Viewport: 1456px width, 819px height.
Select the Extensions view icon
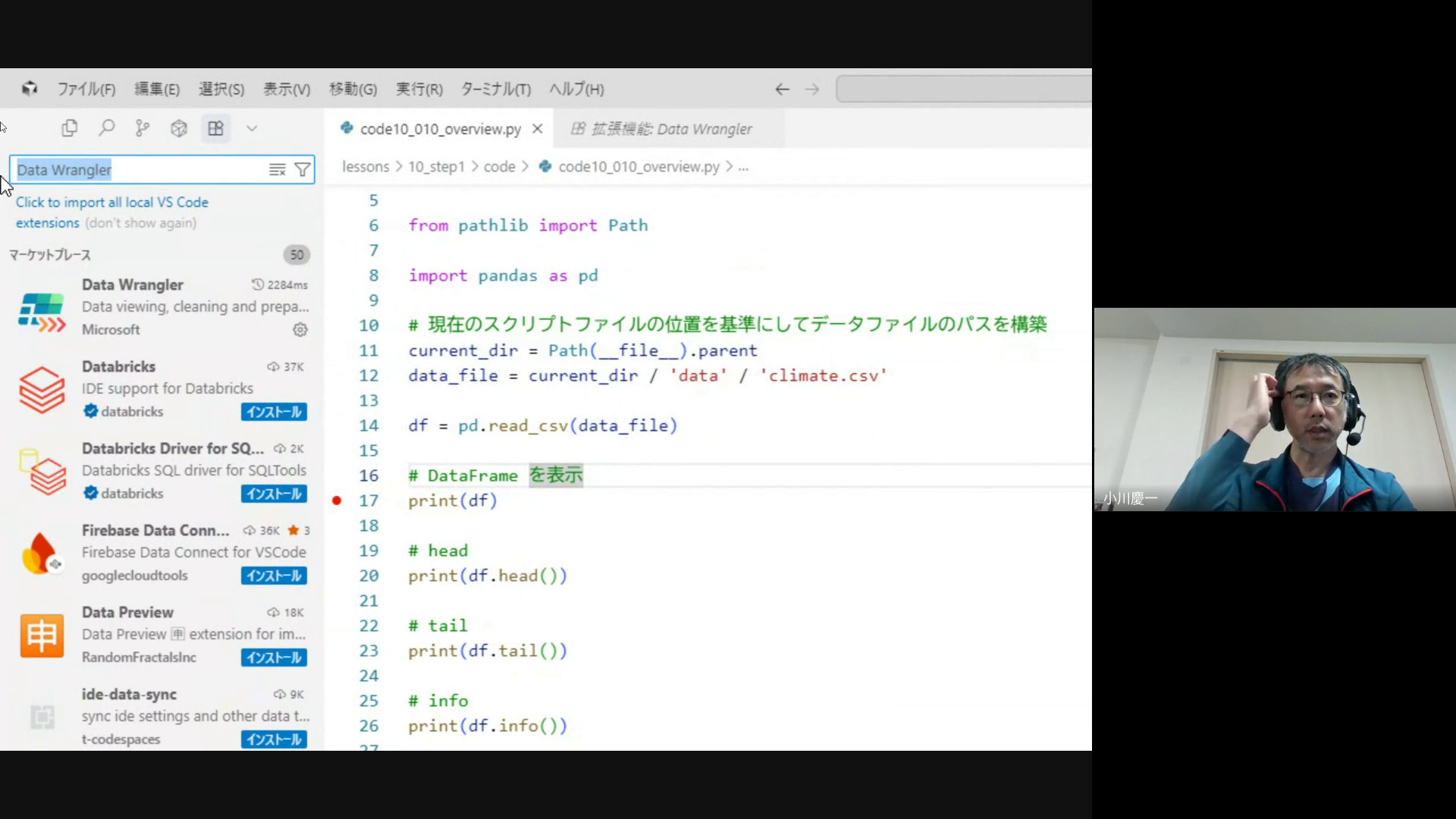pyautogui.click(x=215, y=128)
